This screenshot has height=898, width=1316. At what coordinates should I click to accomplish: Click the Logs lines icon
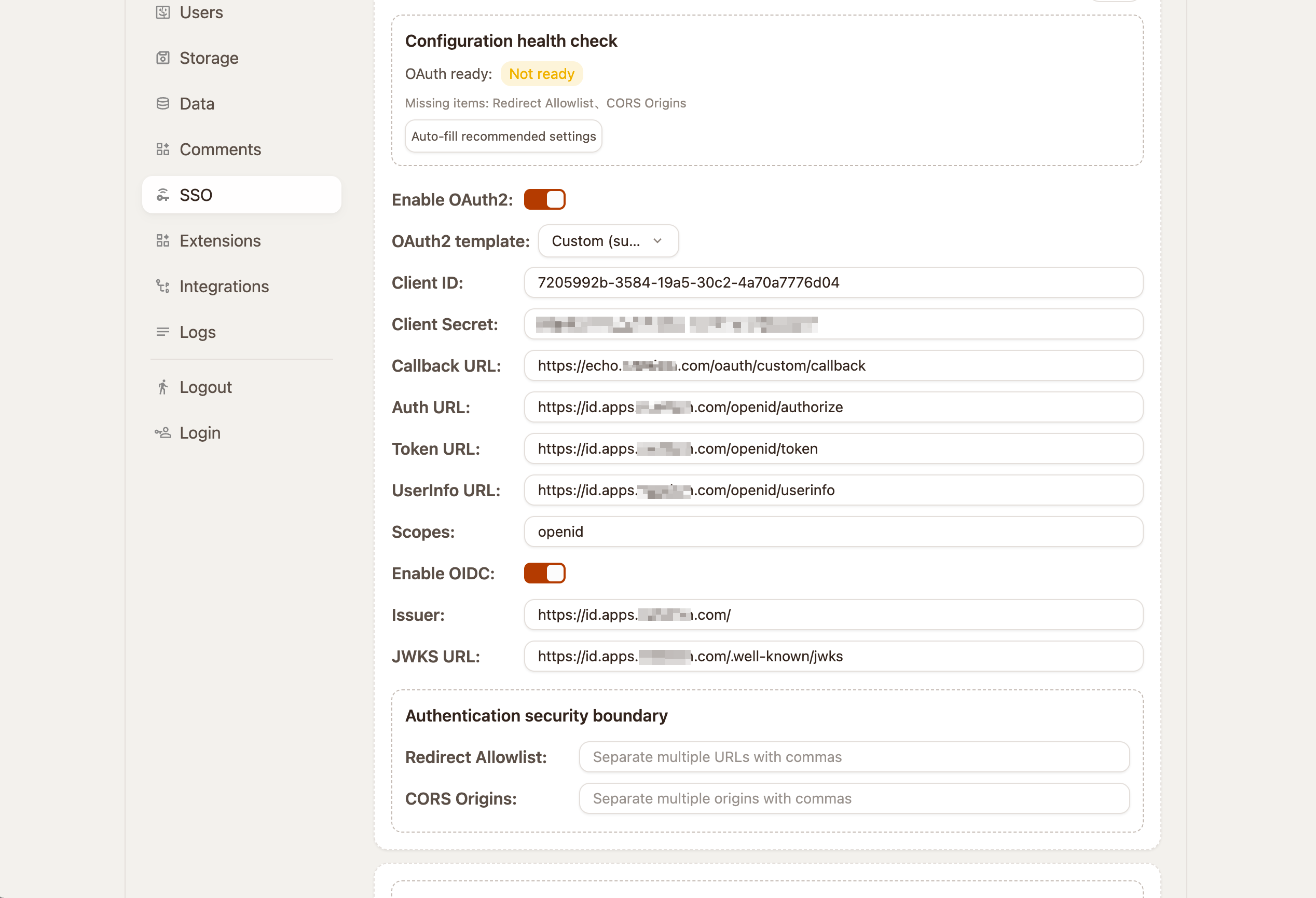162,332
